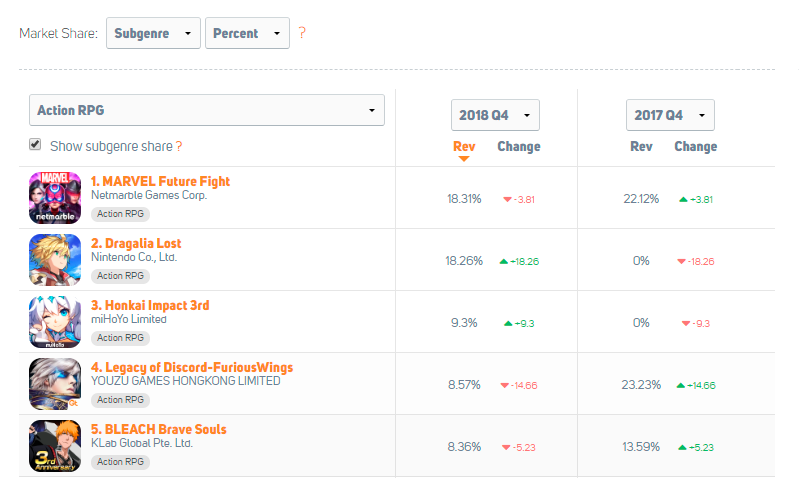Sort by the 2018 Q4 Change column
This screenshot has height=478, width=799.
click(519, 146)
